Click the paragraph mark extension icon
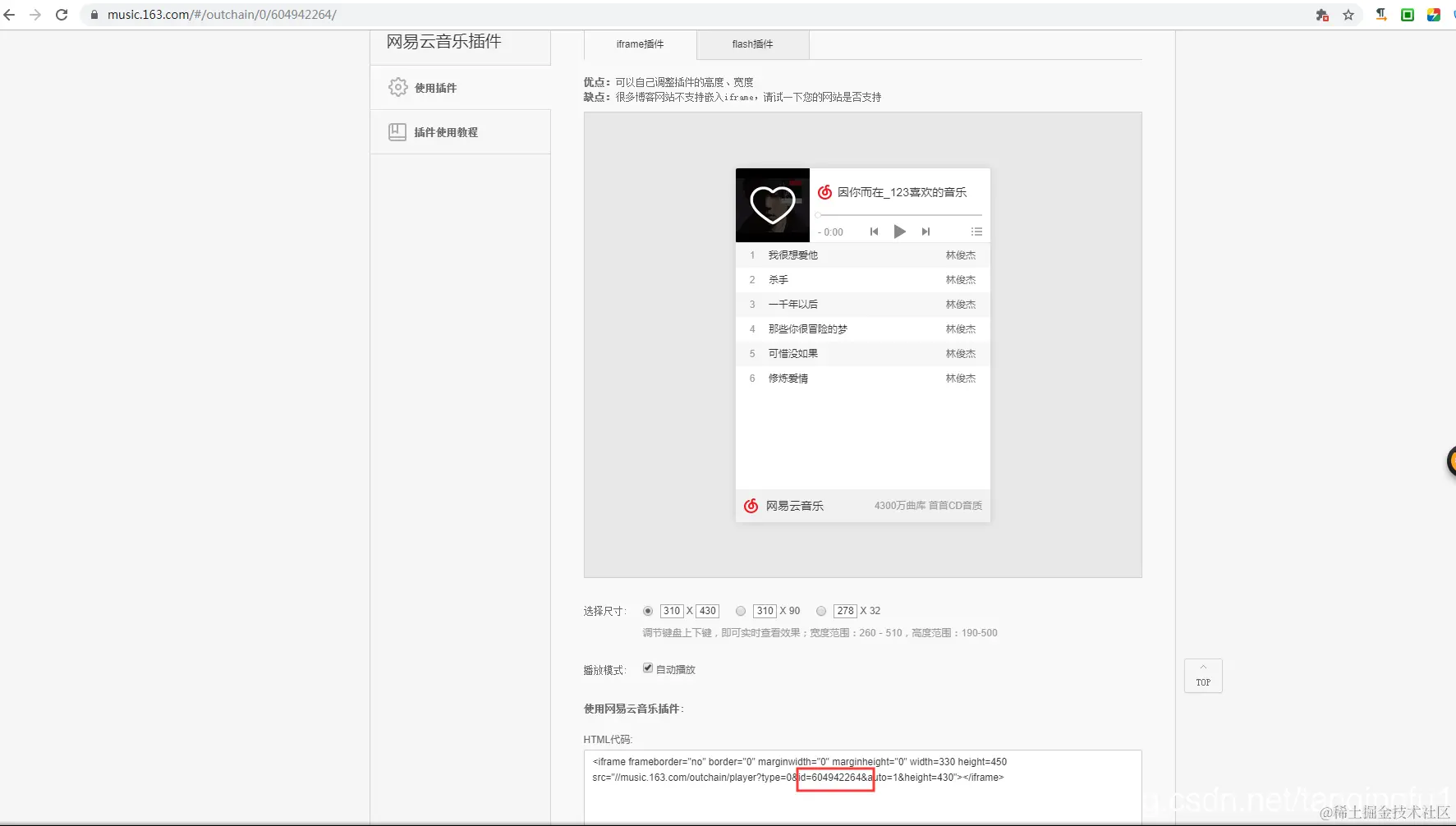 (1381, 15)
